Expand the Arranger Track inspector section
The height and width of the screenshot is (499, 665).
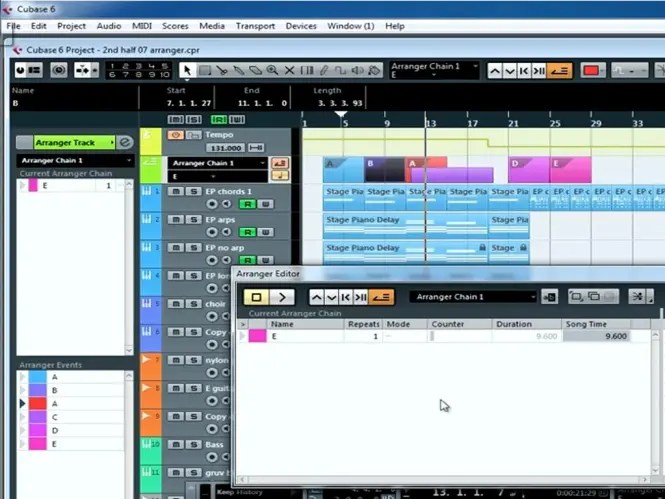tap(112, 142)
